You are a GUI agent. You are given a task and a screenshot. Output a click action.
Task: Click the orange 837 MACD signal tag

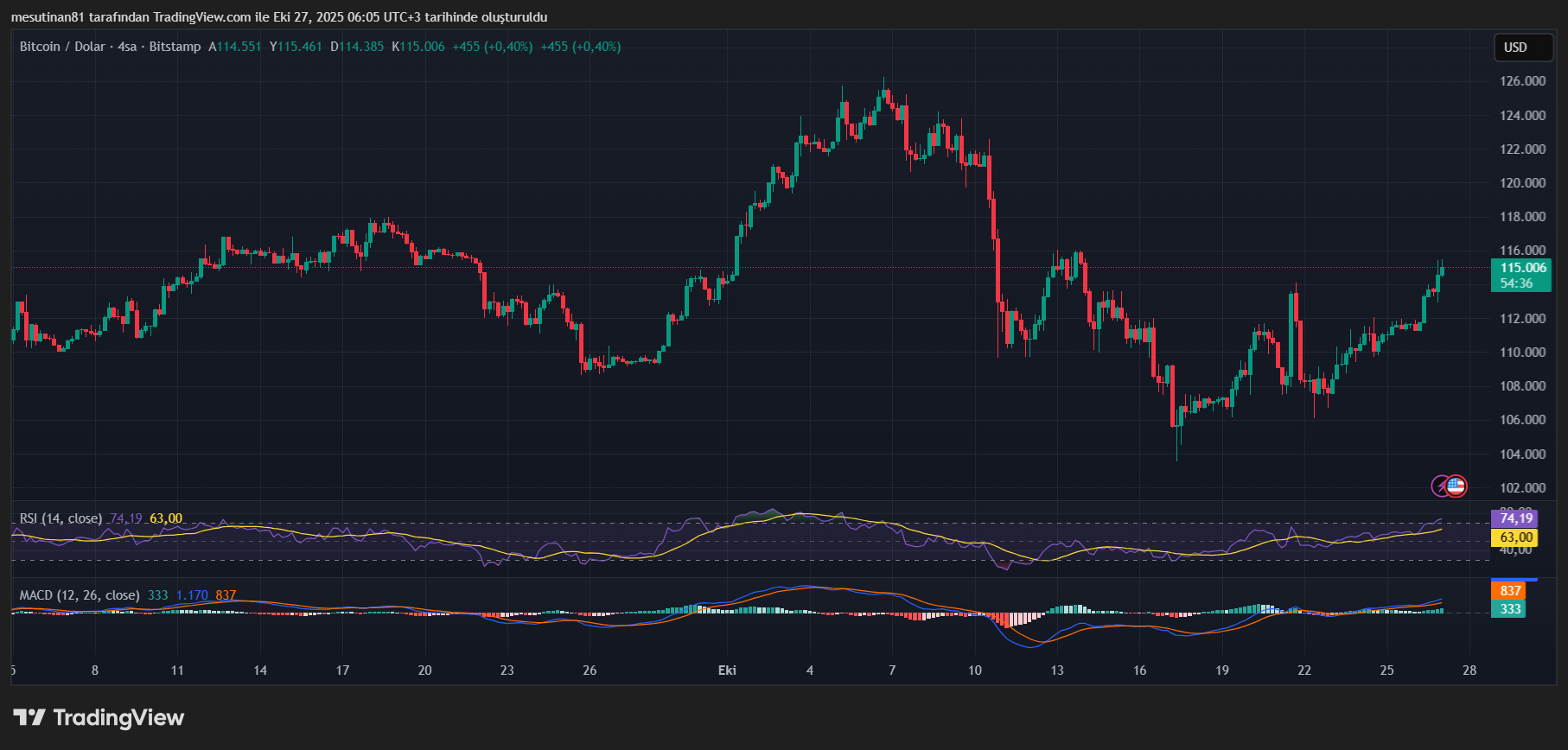tap(1510, 591)
